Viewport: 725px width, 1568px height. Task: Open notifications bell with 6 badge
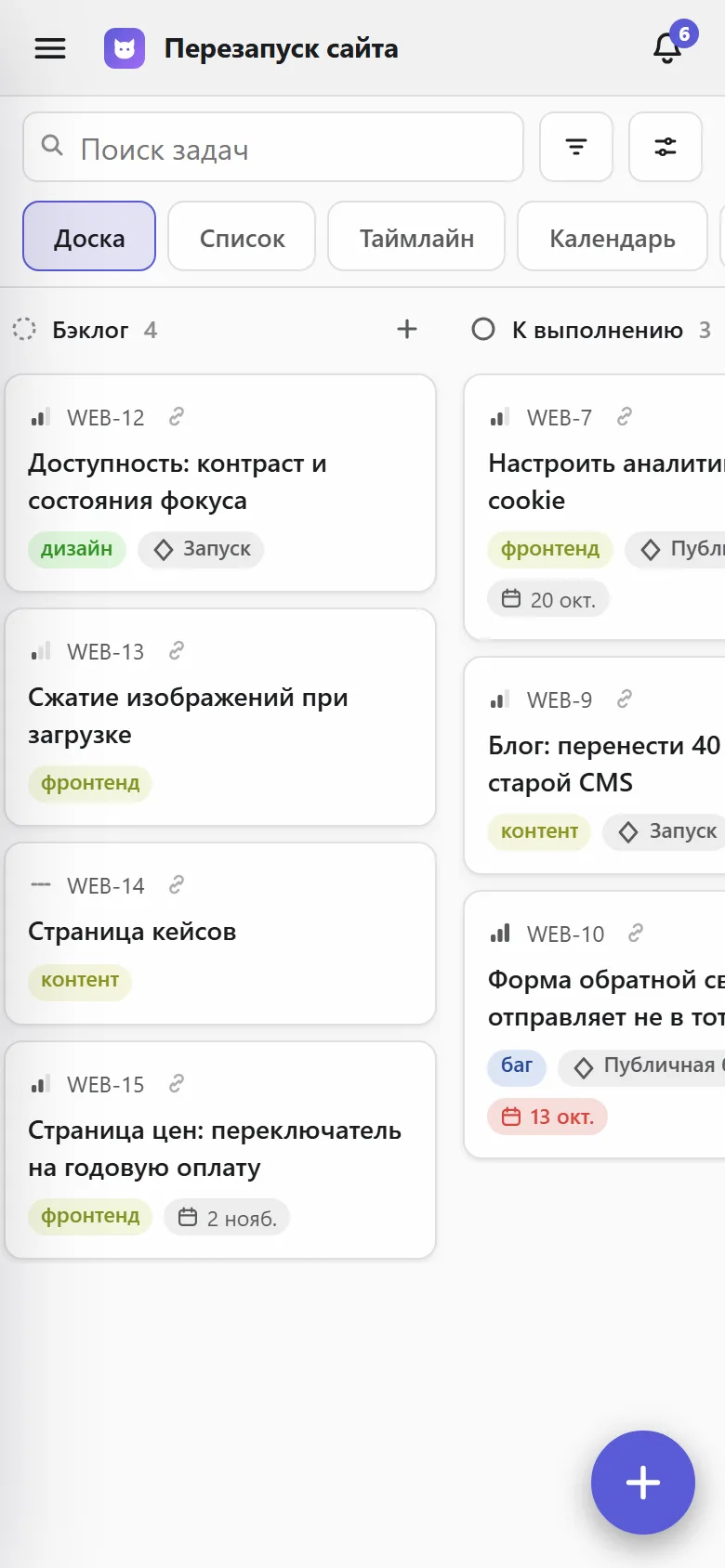click(667, 47)
